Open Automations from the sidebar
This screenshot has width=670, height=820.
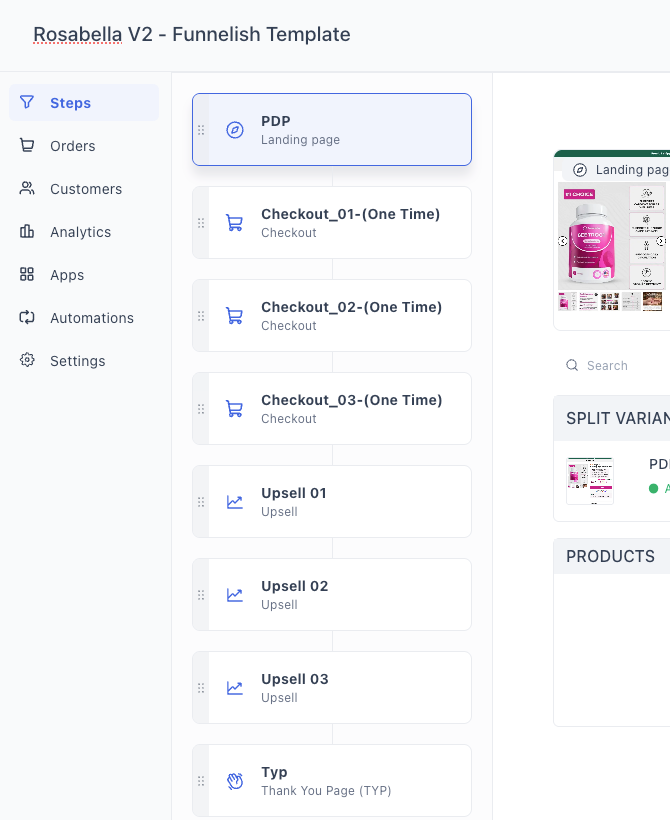pyautogui.click(x=84, y=317)
